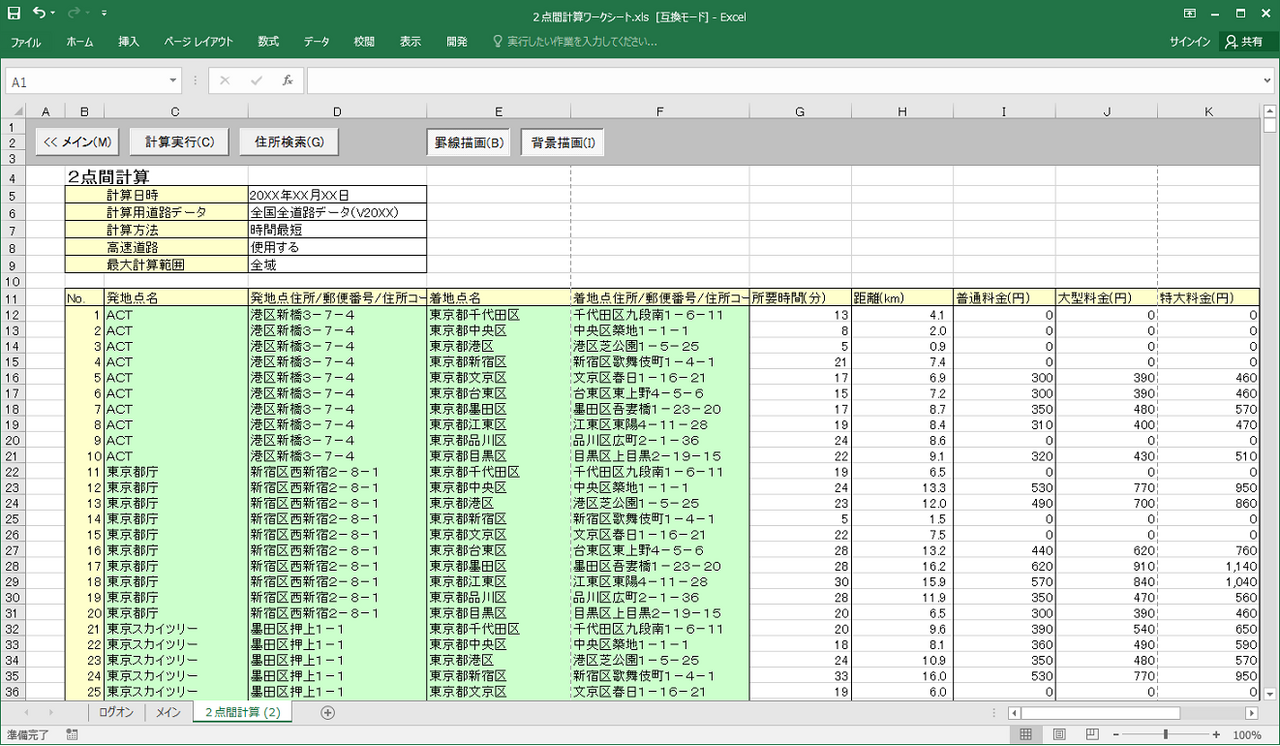The height and width of the screenshot is (746, 1280).
Task: Click the サインイン link
Action: point(1189,42)
